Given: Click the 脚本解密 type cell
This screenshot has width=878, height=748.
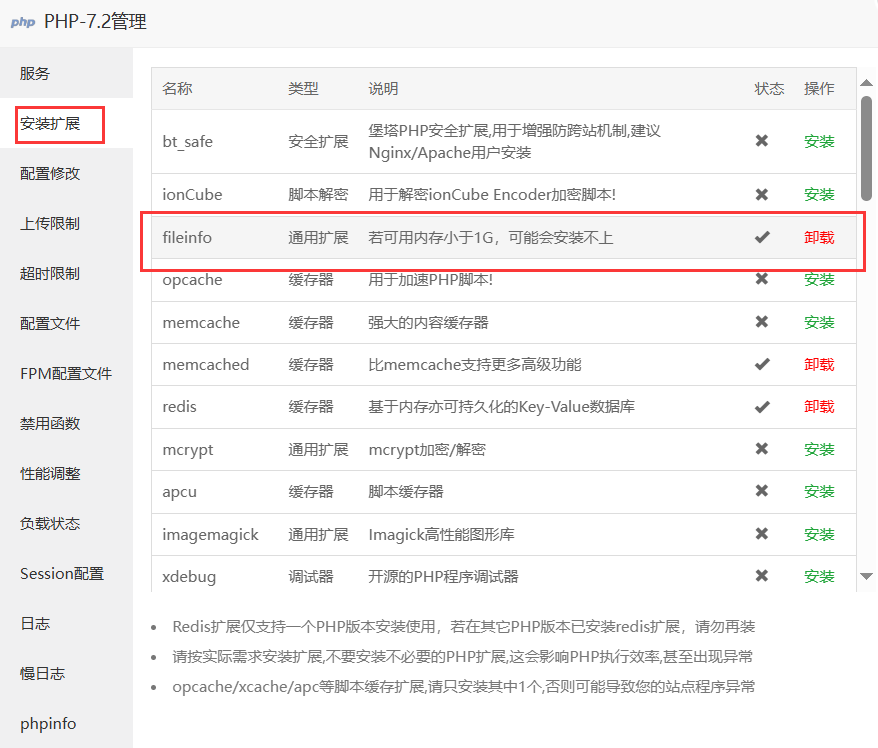Looking at the screenshot, I should click(318, 195).
